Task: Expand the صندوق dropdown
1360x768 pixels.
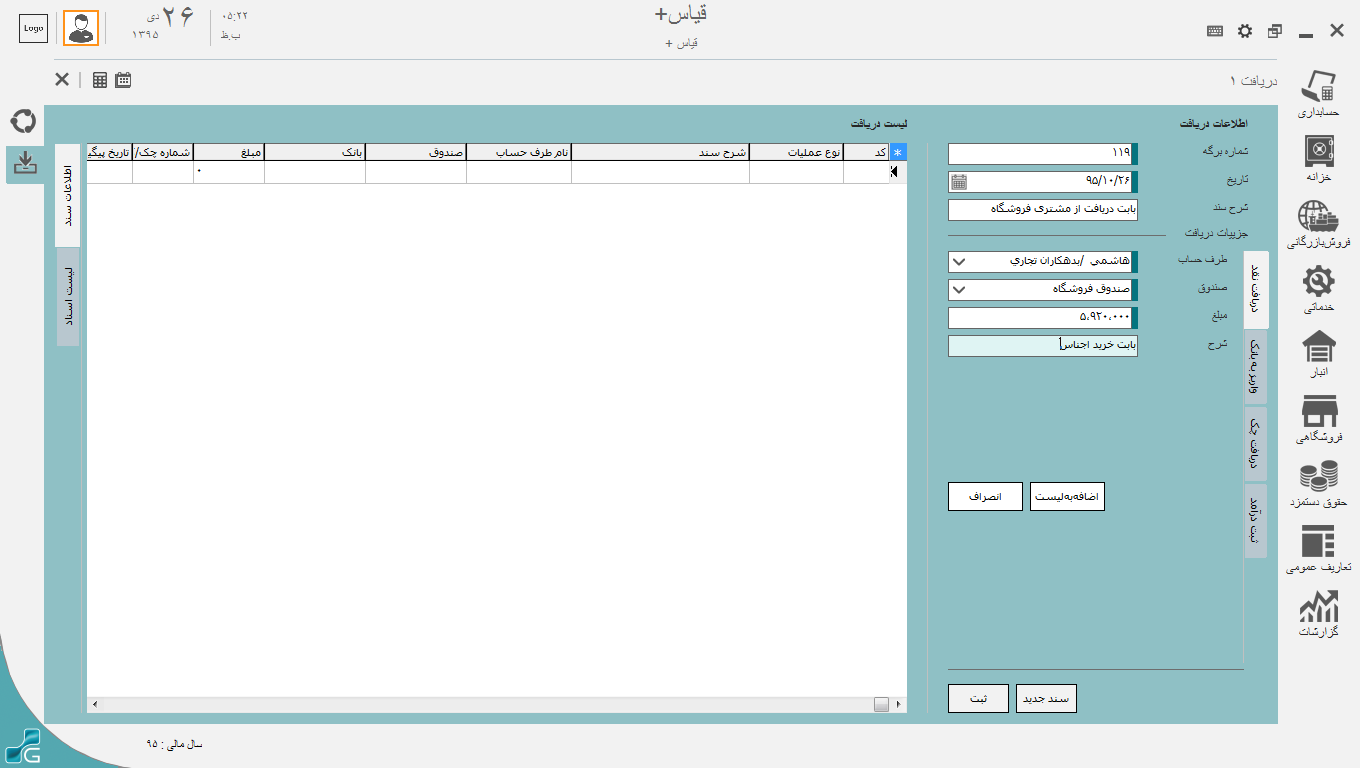Action: 958,290
